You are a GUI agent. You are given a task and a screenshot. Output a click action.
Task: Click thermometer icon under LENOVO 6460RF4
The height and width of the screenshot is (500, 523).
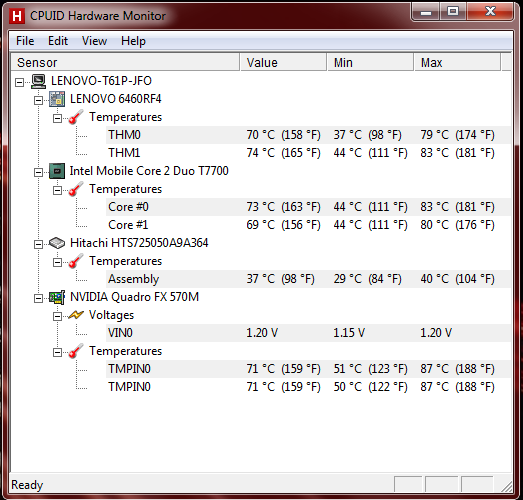(x=76, y=117)
